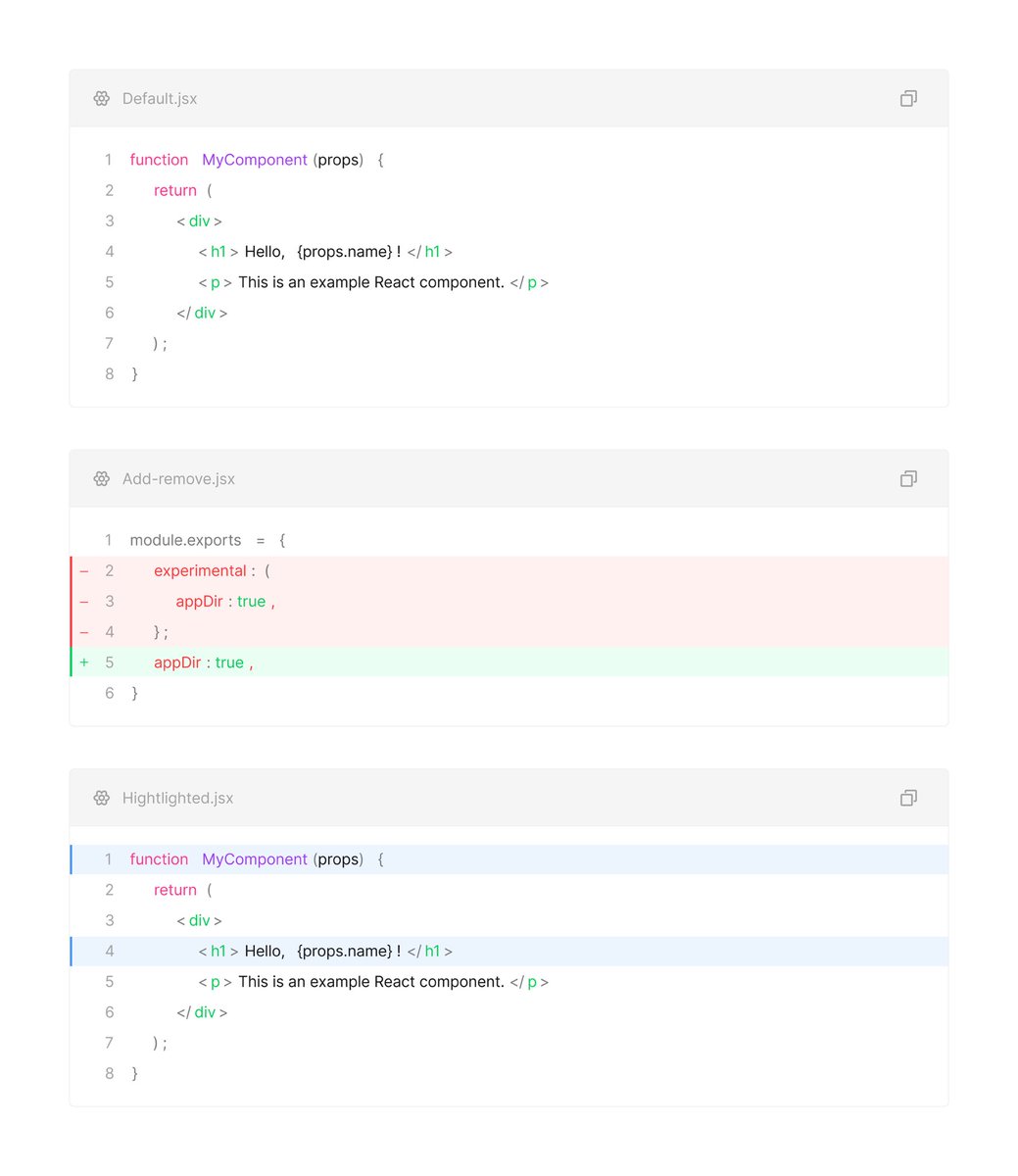Click opening div tag in Default.jsx line 3
1018x1176 pixels.
(200, 221)
